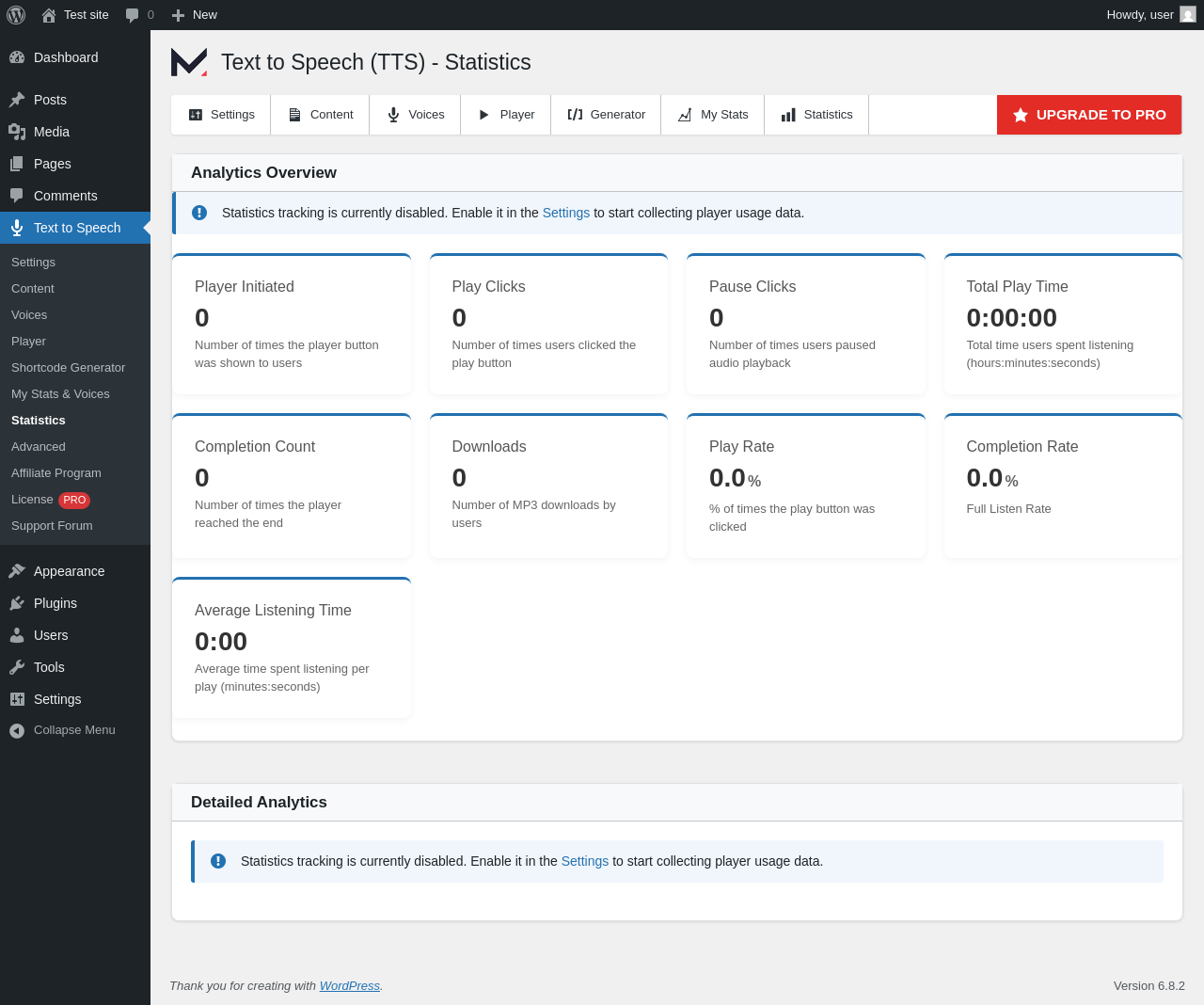Open the Affiliate Program submenu item
The image size is (1204, 1005).
tap(56, 473)
